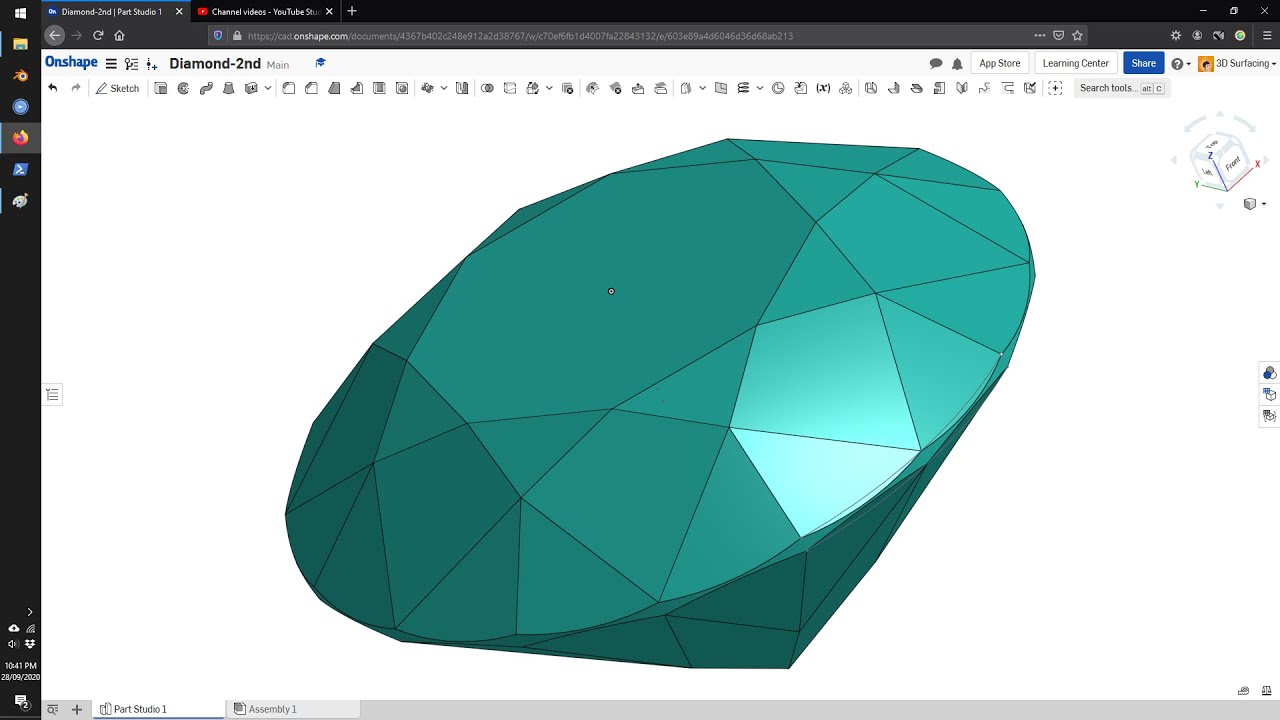Open the Onshape hamburger menu
Screen dimensions: 1280x720
pyautogui.click(x=111, y=63)
